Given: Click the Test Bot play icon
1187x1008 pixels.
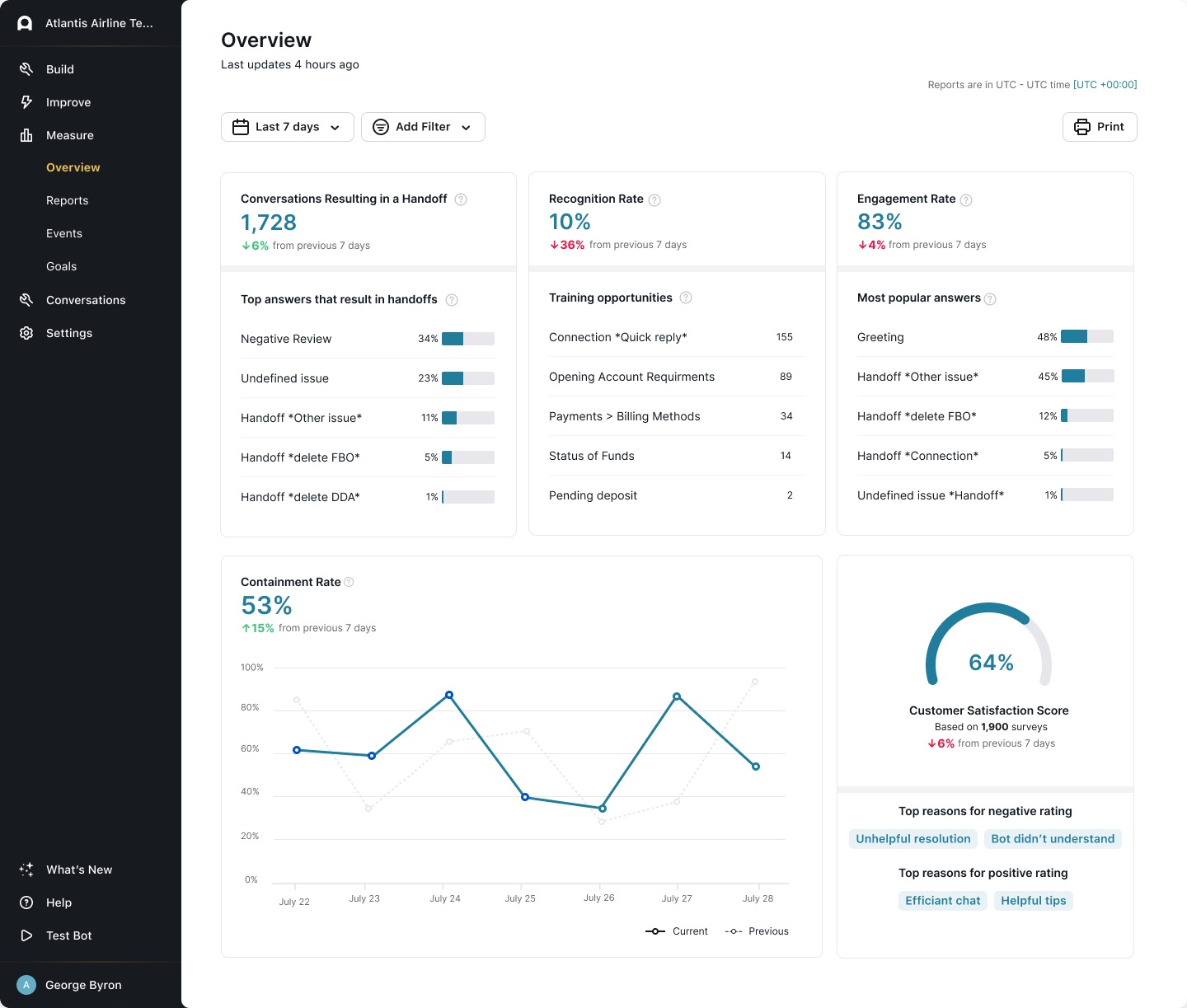Looking at the screenshot, I should coord(26,935).
